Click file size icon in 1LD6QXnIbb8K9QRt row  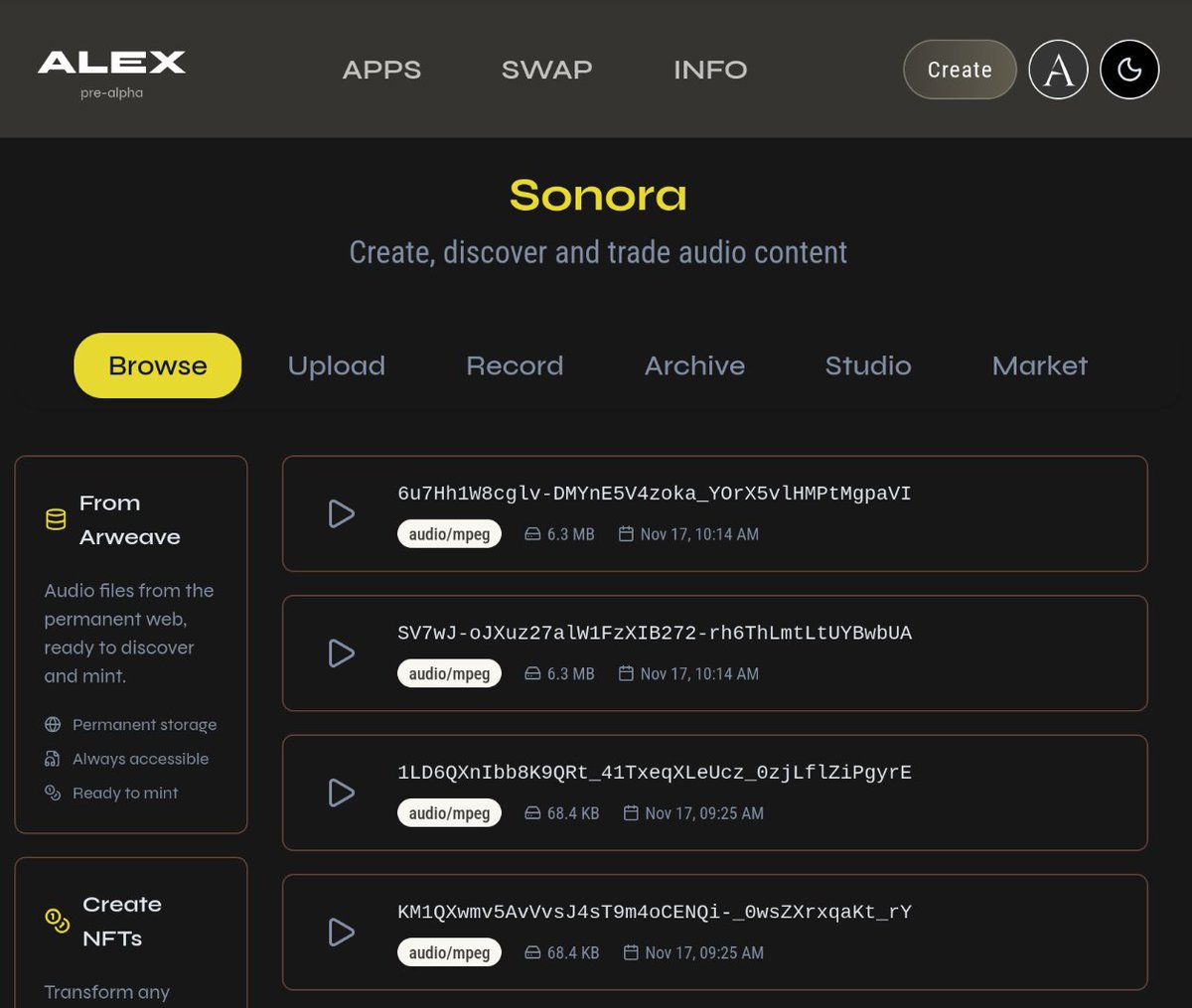pos(532,813)
